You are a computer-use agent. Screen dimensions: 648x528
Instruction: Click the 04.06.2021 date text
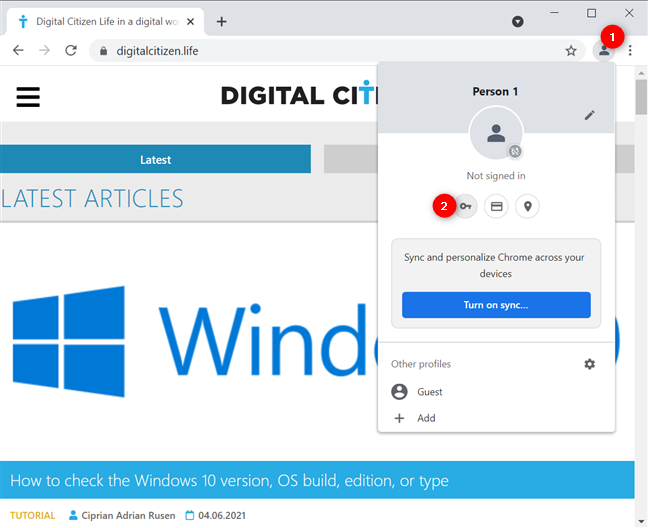pos(222,516)
